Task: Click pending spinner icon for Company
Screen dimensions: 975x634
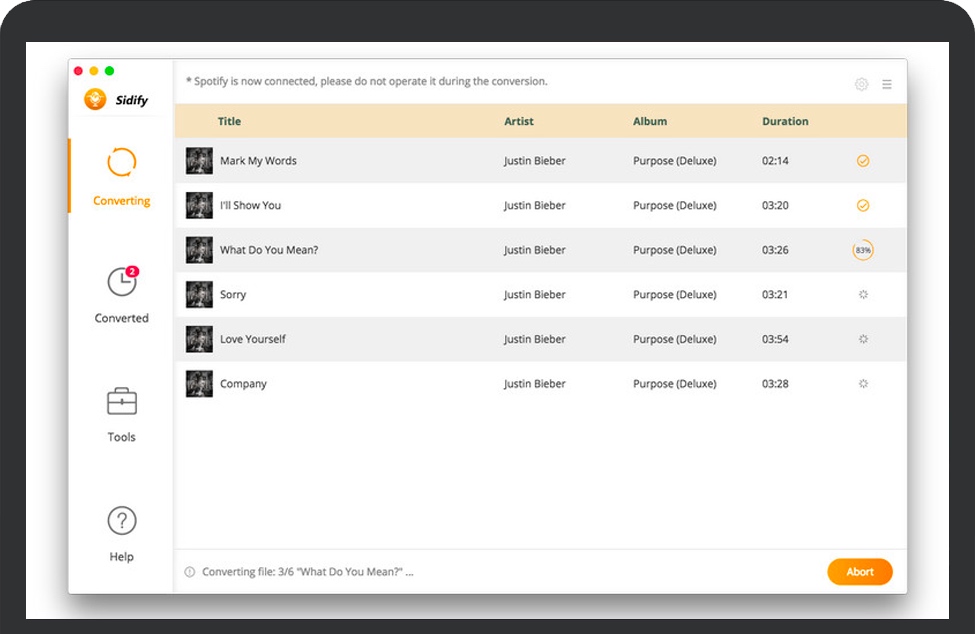Action: (863, 384)
